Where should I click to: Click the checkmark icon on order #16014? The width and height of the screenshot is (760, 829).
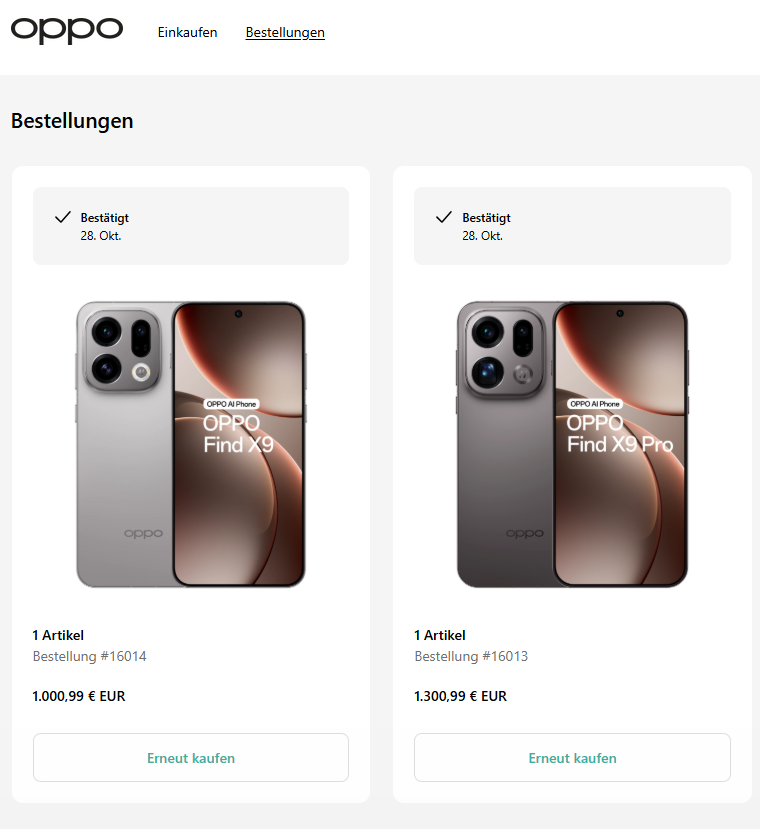(x=63, y=217)
